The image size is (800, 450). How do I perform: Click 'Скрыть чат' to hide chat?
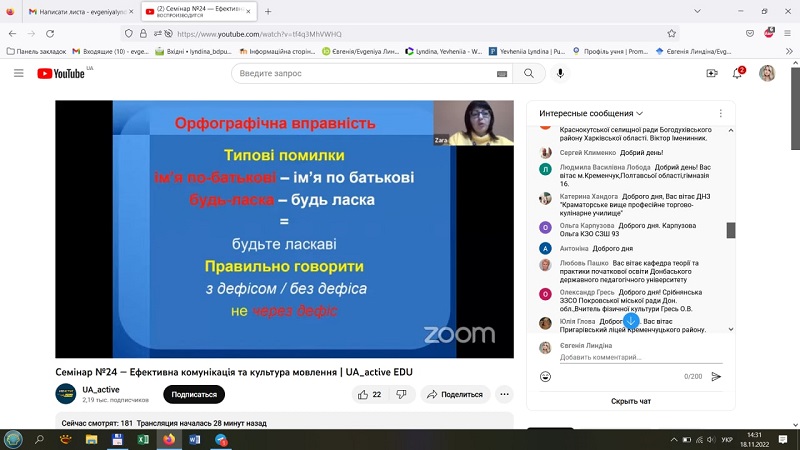[631, 401]
